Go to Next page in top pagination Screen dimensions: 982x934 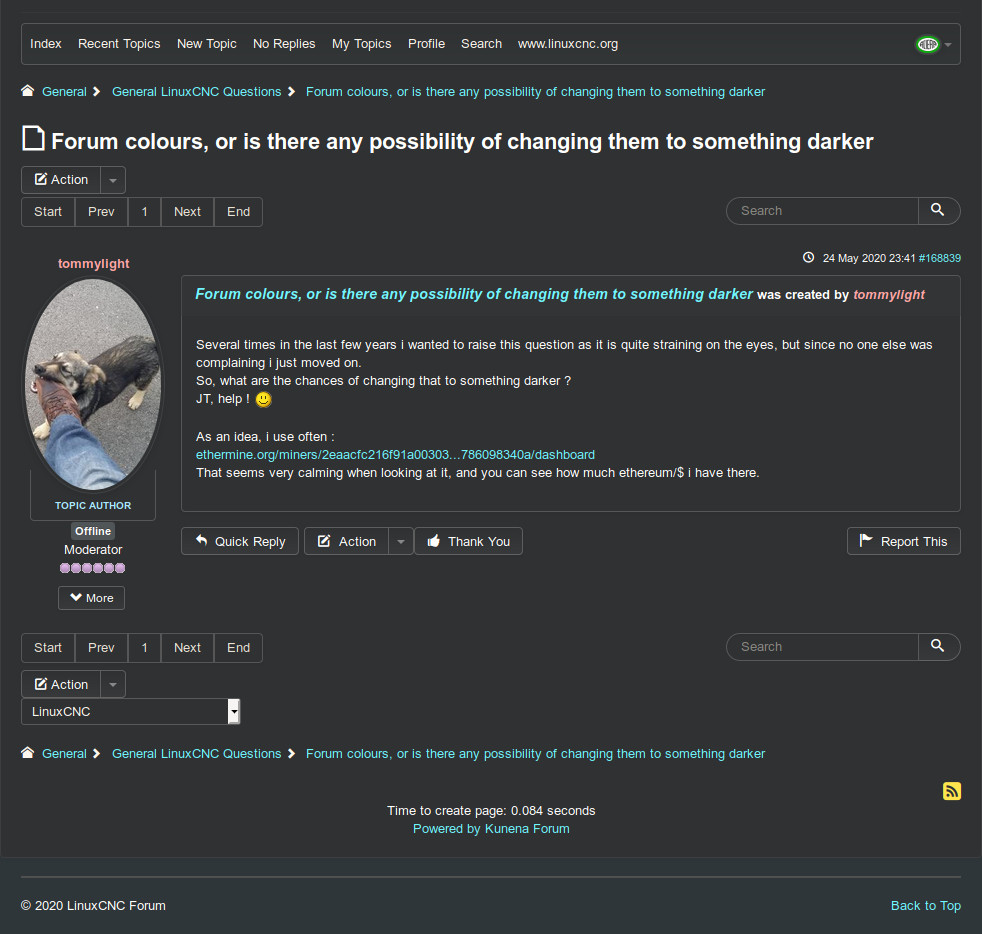point(187,212)
